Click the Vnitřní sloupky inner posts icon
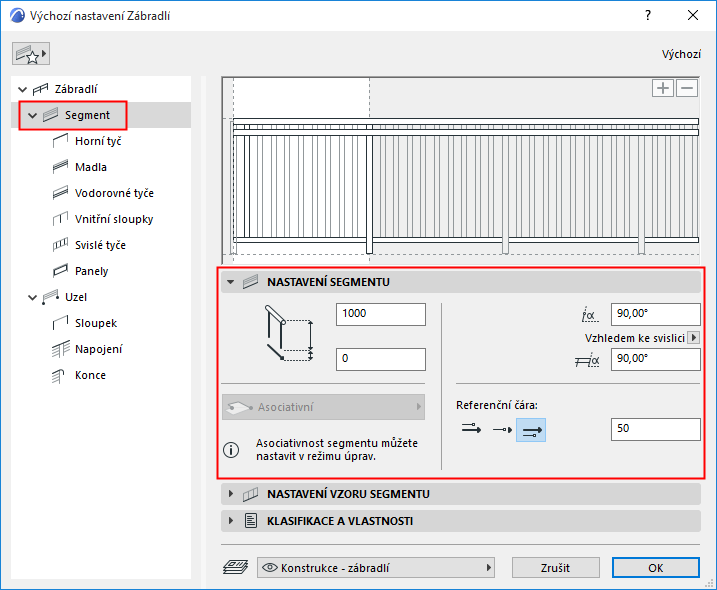The height and width of the screenshot is (590, 717). point(60,219)
